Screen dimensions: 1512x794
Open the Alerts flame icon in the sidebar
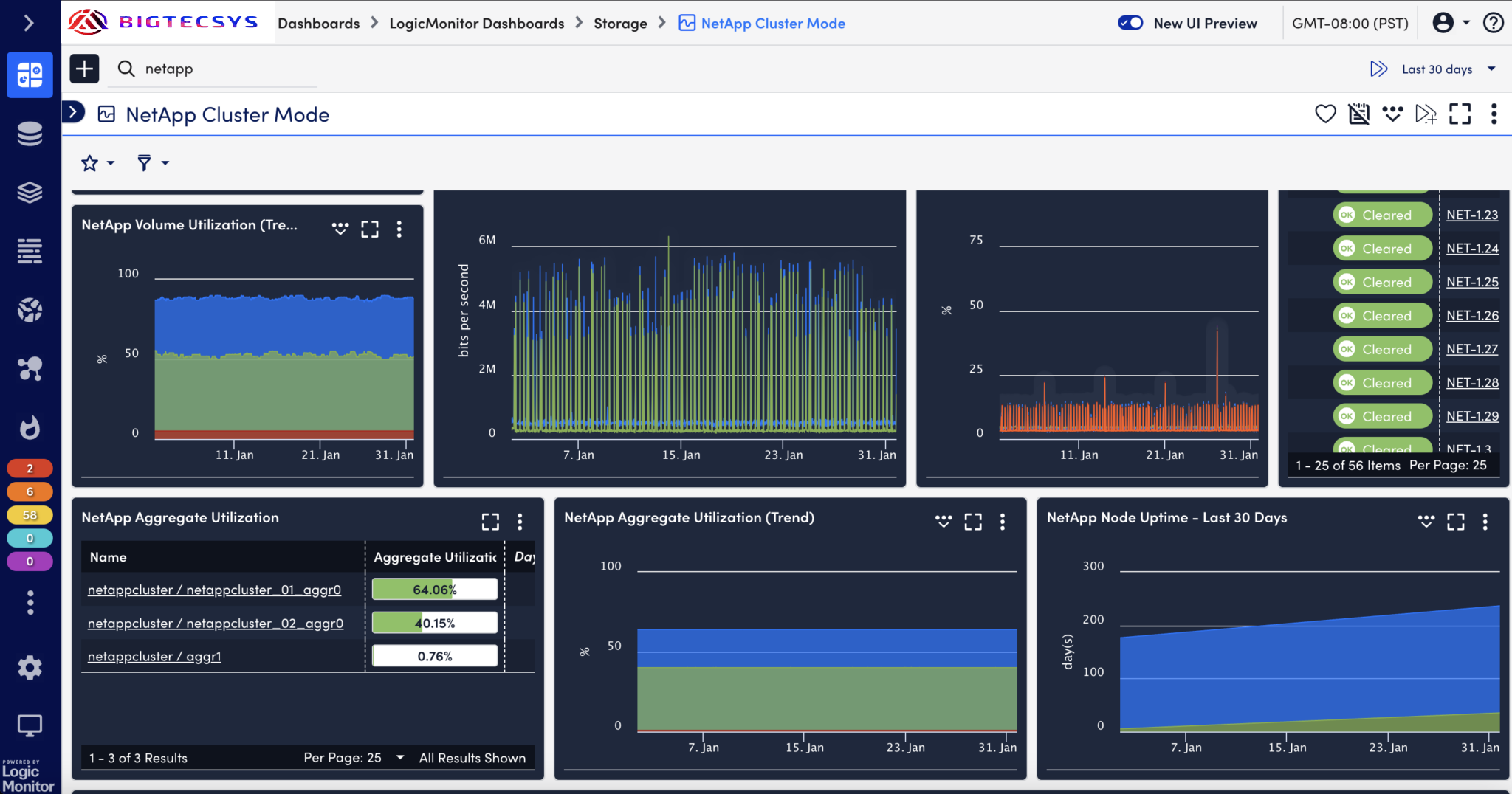coord(30,427)
